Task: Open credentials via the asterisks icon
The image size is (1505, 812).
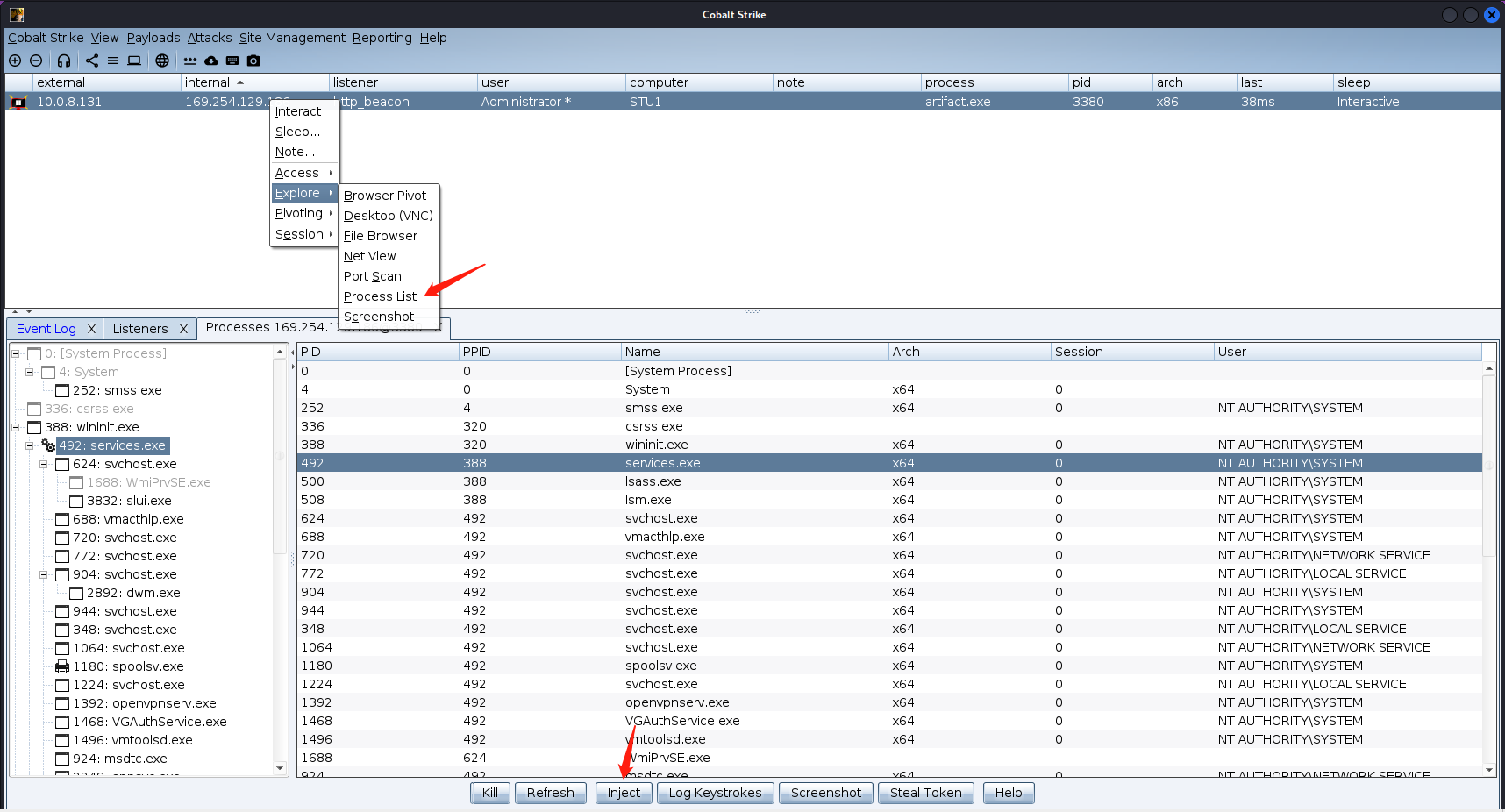Action: pyautogui.click(x=190, y=61)
